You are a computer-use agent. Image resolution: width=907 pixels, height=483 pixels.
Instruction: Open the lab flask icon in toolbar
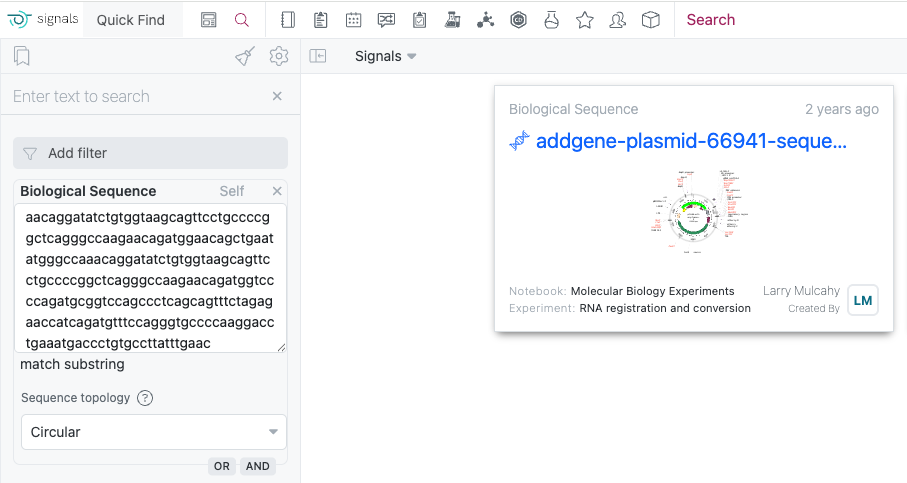[x=552, y=20]
